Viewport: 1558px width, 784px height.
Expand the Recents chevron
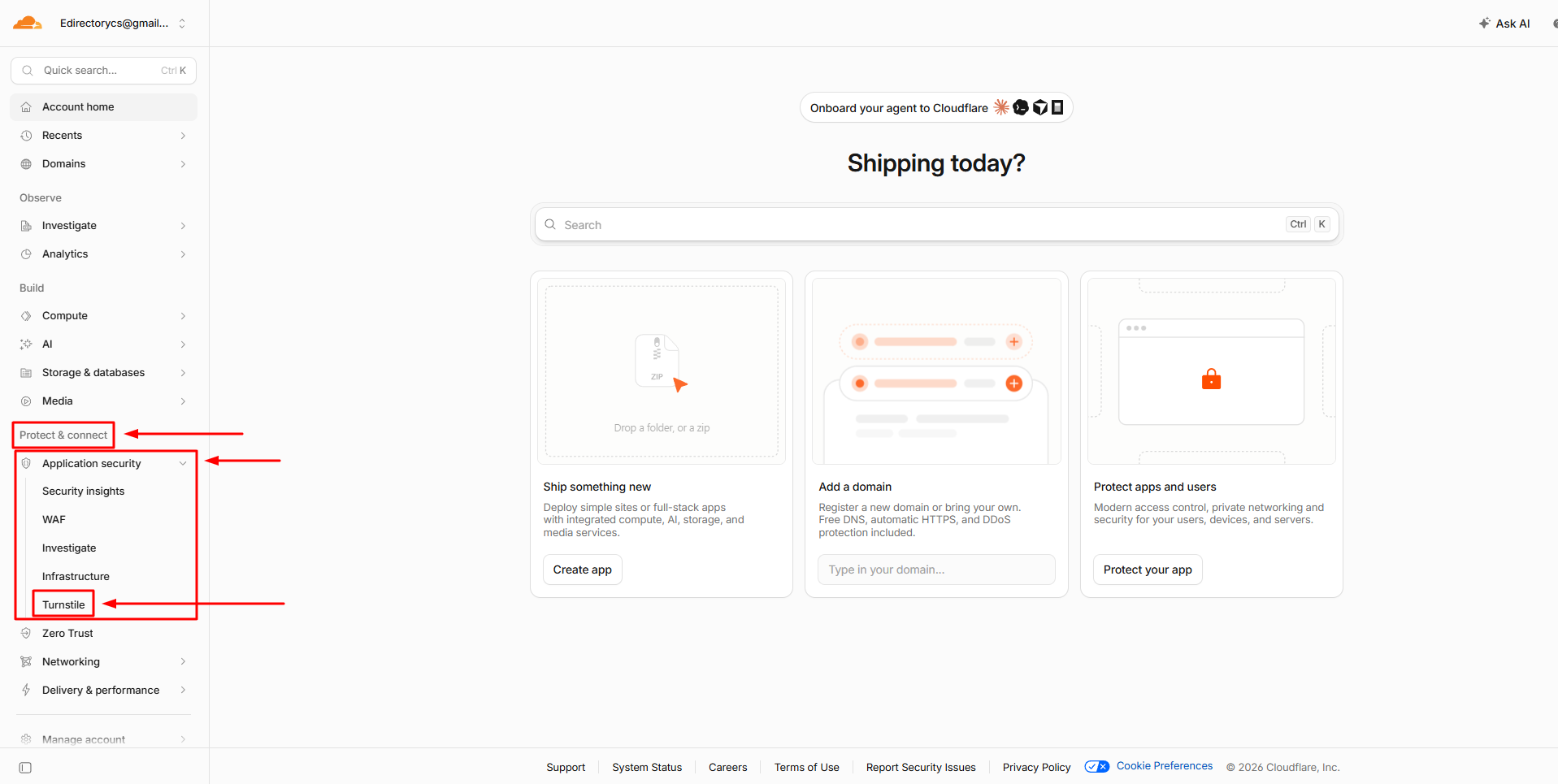tap(183, 136)
